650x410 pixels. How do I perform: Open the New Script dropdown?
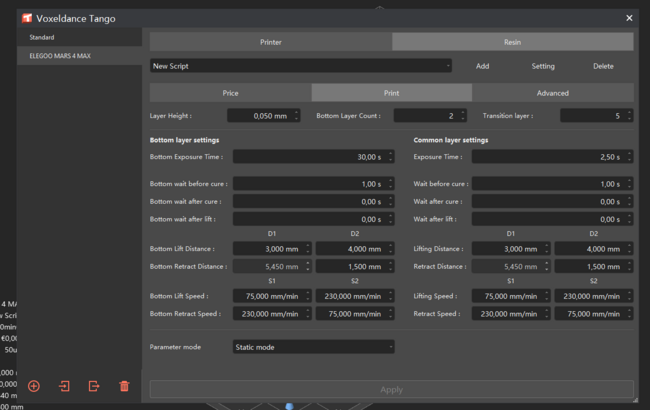click(x=301, y=66)
